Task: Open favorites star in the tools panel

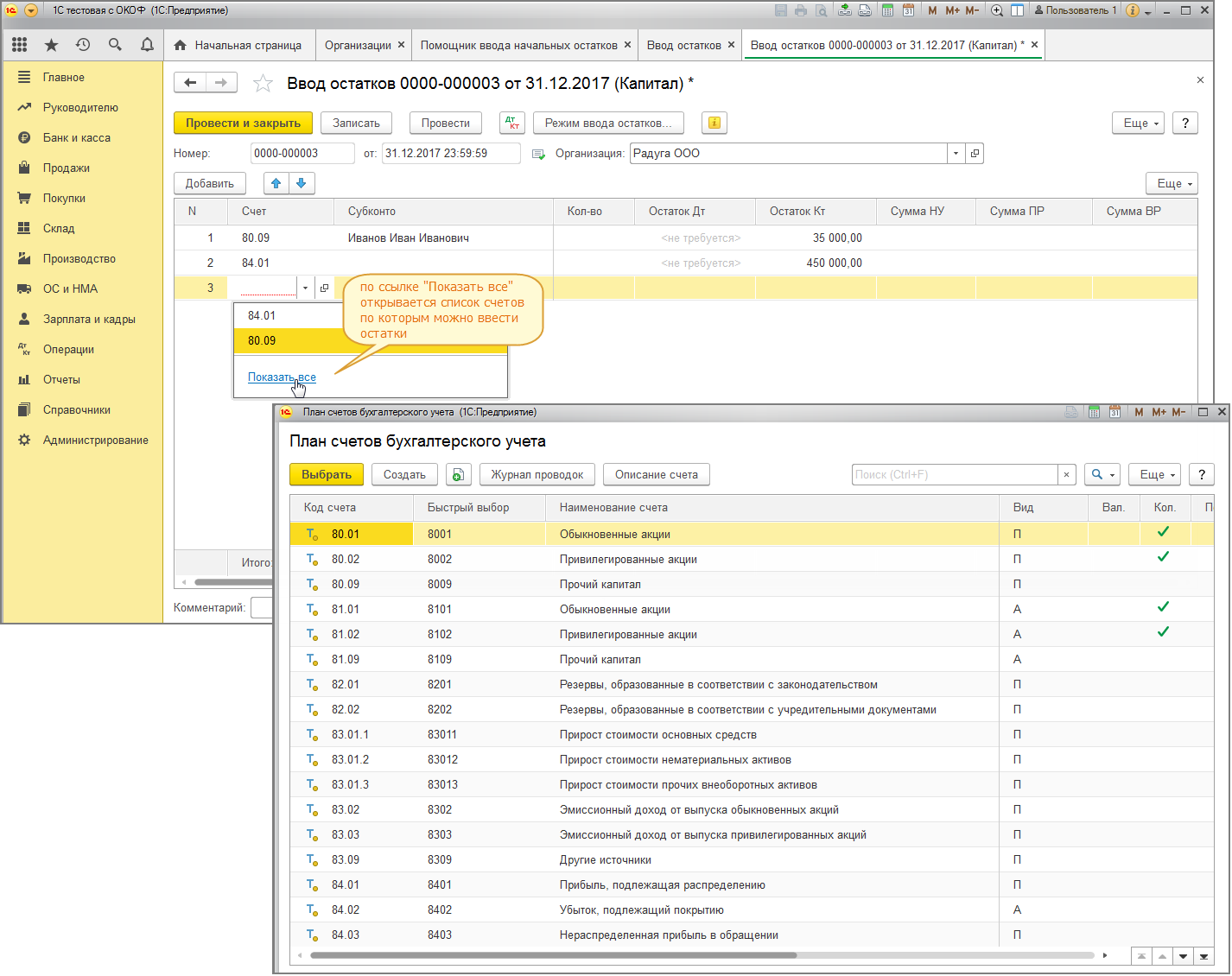Action: click(x=51, y=45)
